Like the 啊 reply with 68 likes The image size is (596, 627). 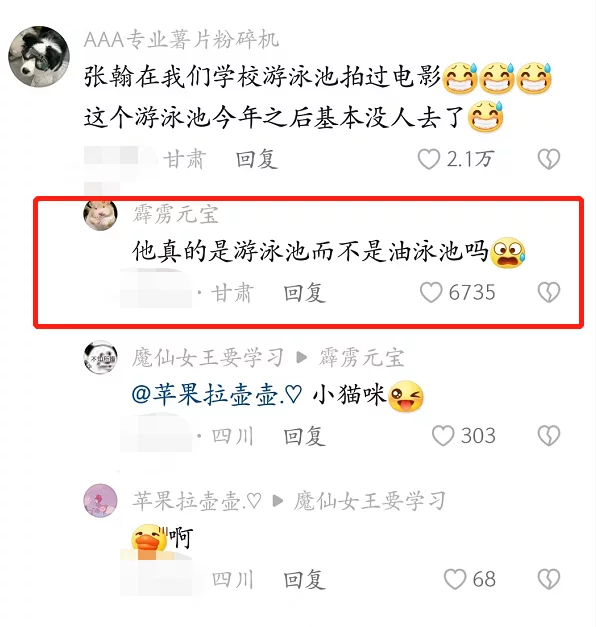coord(455,579)
